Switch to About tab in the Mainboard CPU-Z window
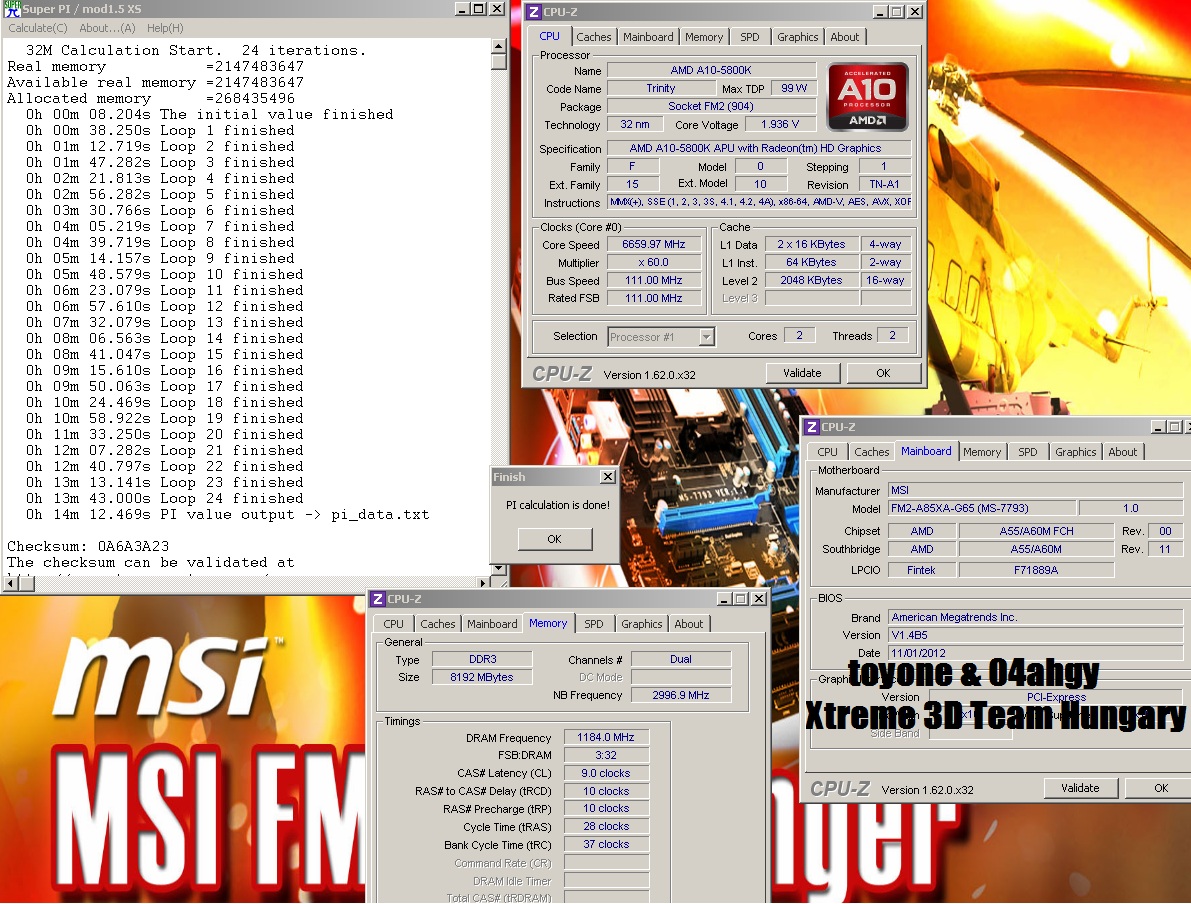This screenshot has width=1191, height=904. pos(1123,451)
